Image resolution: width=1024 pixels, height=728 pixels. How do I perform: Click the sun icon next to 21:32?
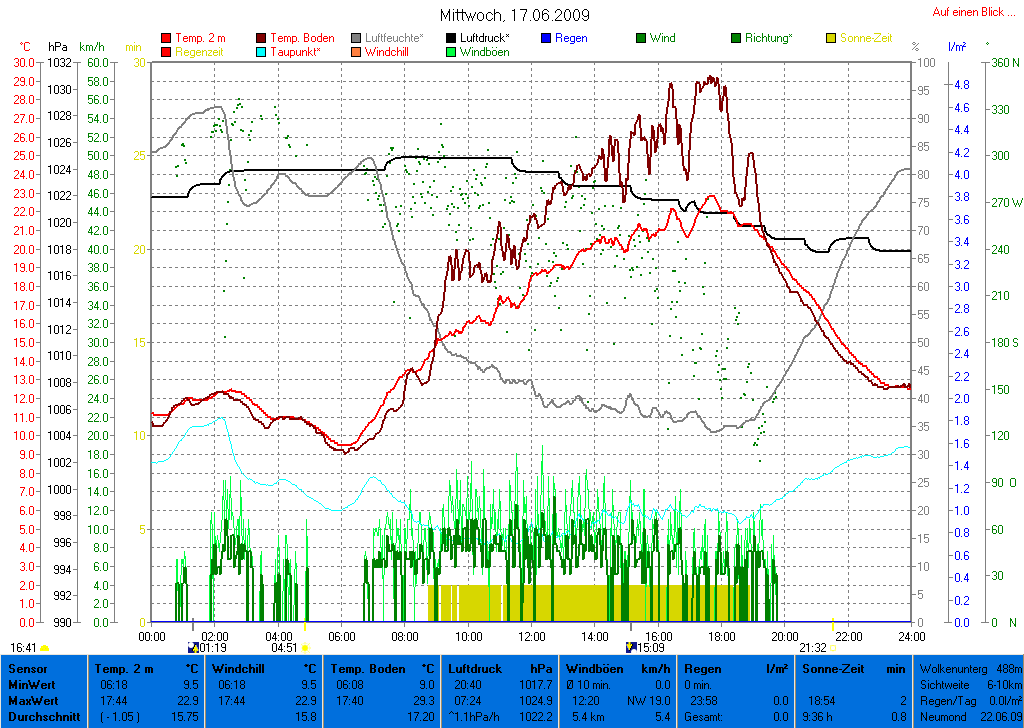pyautogui.click(x=832, y=648)
